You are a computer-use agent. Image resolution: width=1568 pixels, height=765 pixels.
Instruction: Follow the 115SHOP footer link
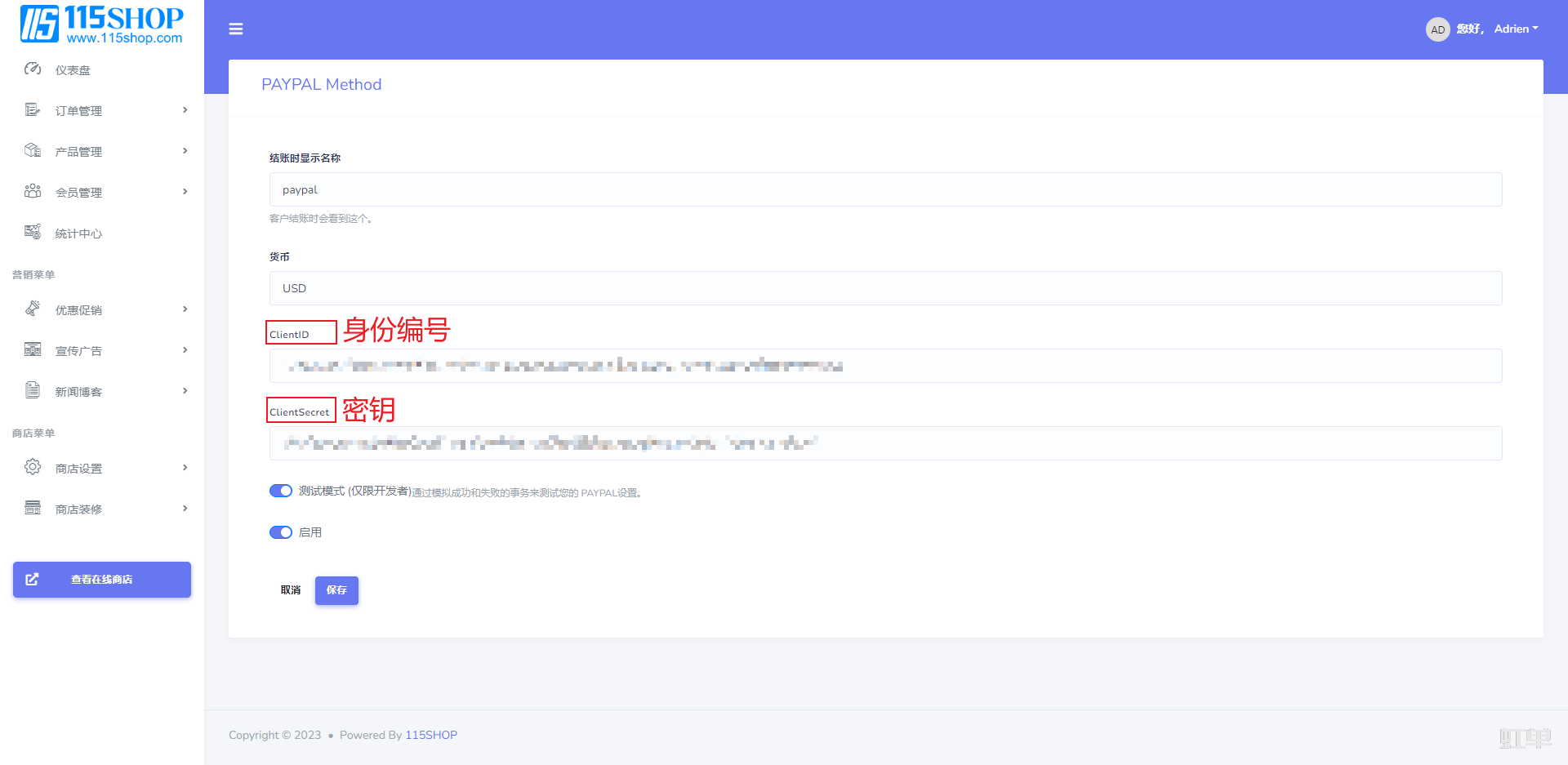click(x=431, y=735)
